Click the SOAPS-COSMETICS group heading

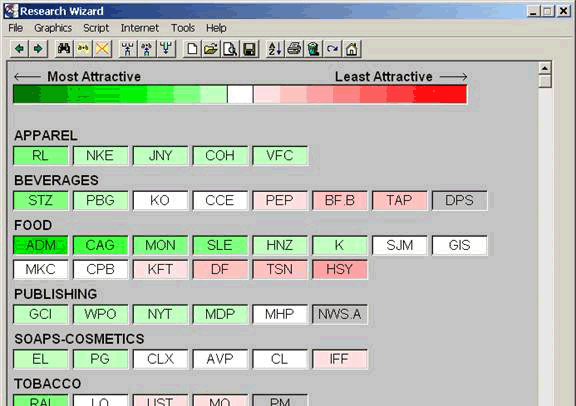coord(79,339)
